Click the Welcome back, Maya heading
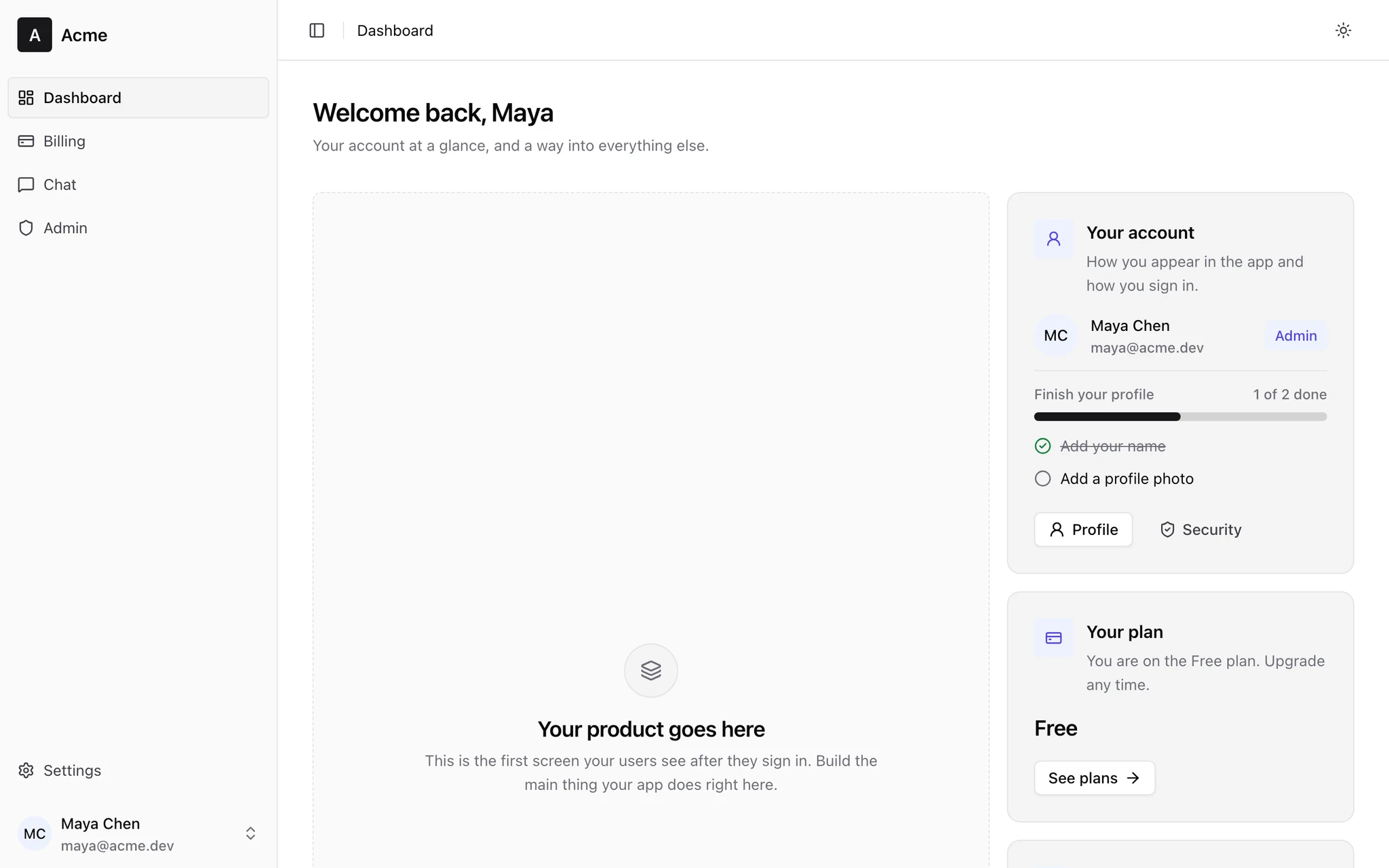 433,113
